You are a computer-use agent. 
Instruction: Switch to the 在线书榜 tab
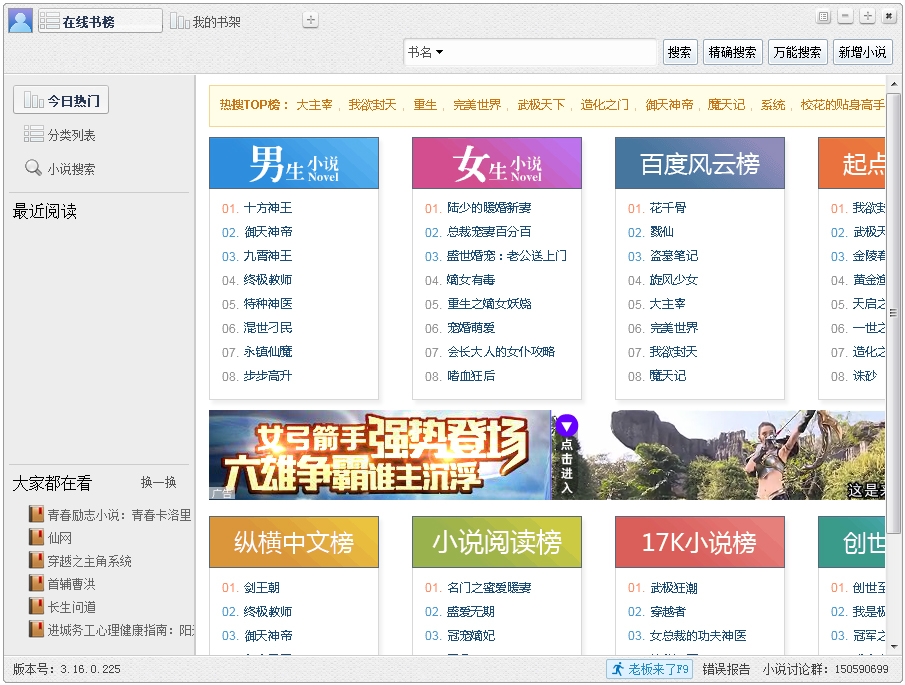[100, 21]
